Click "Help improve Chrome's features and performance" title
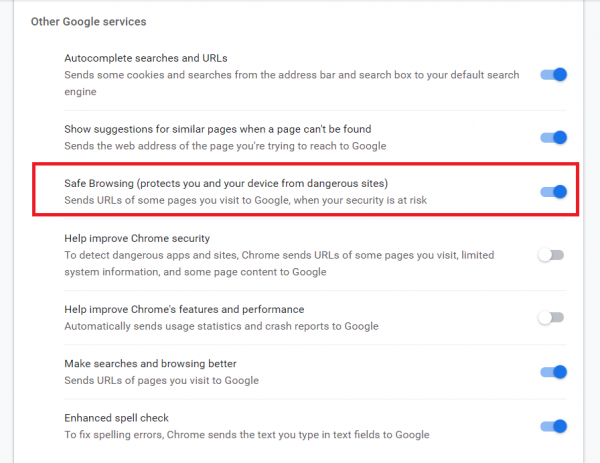 [x=184, y=309]
